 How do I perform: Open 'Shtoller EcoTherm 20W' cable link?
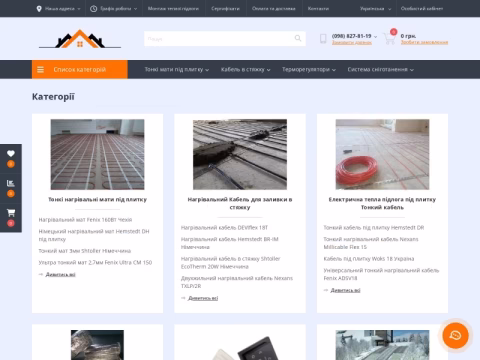(x=231, y=263)
